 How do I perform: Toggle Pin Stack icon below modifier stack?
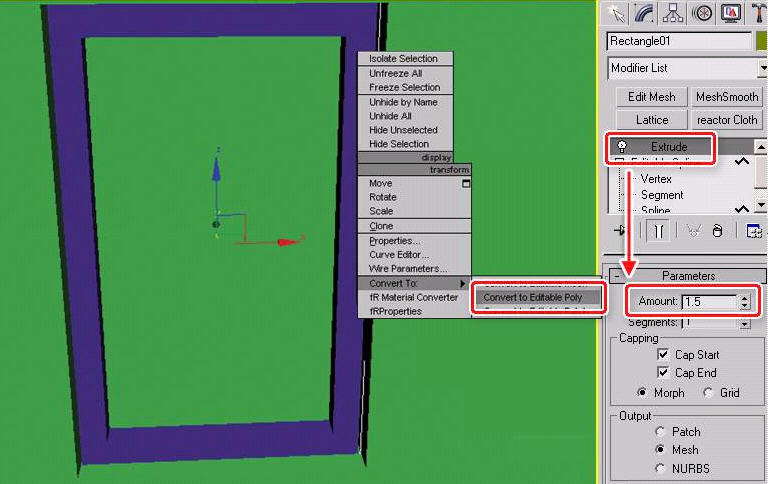(619, 230)
